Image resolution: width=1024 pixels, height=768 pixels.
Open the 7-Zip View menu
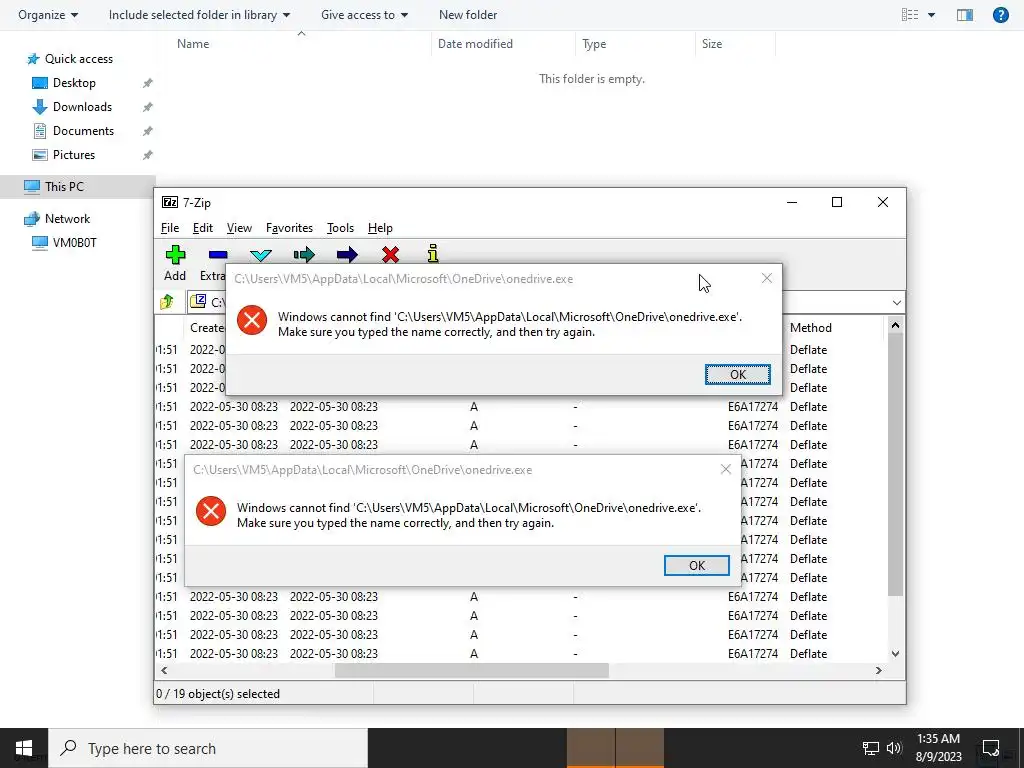[x=239, y=228]
